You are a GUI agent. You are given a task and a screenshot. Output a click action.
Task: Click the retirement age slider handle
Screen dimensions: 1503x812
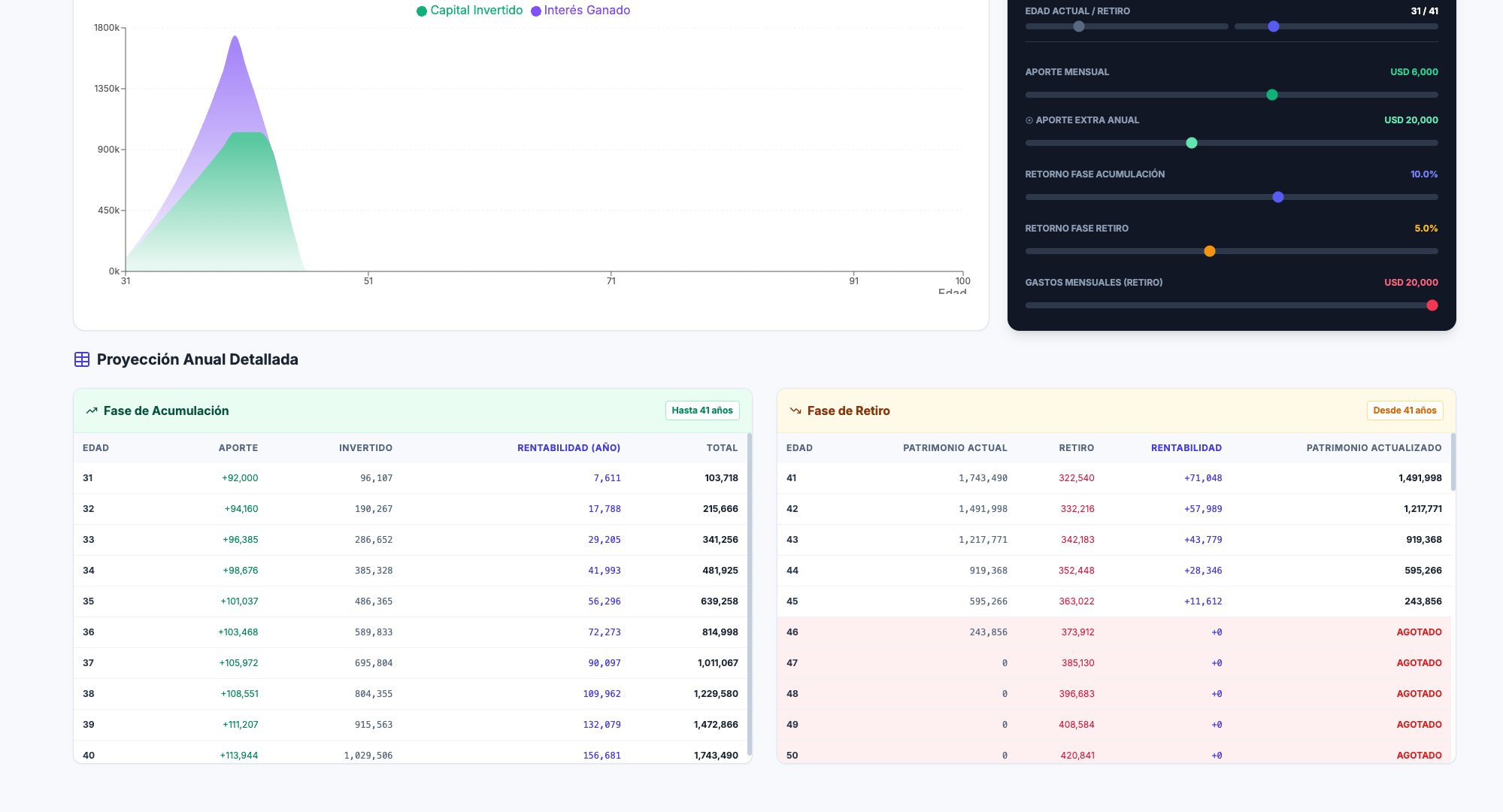[x=1274, y=26]
